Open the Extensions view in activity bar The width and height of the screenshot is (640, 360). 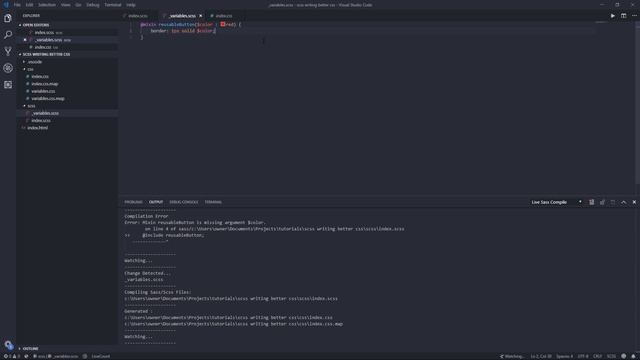pyautogui.click(x=8, y=85)
